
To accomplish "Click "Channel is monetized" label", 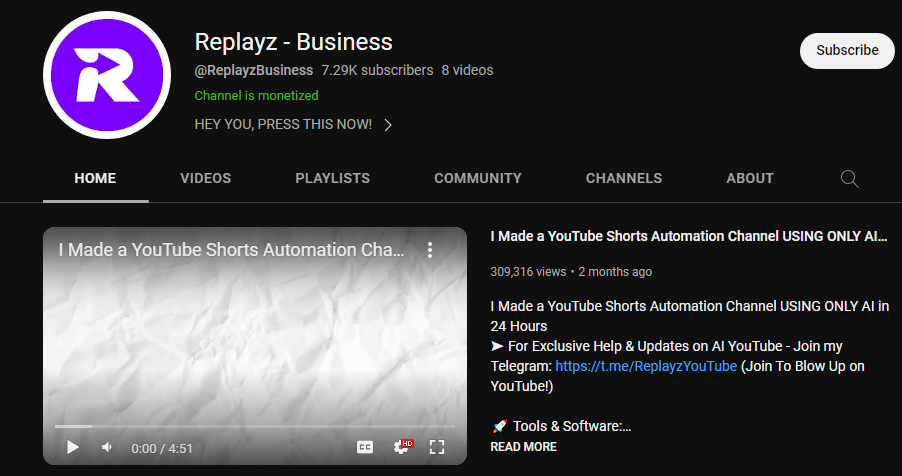I will tap(257, 96).
